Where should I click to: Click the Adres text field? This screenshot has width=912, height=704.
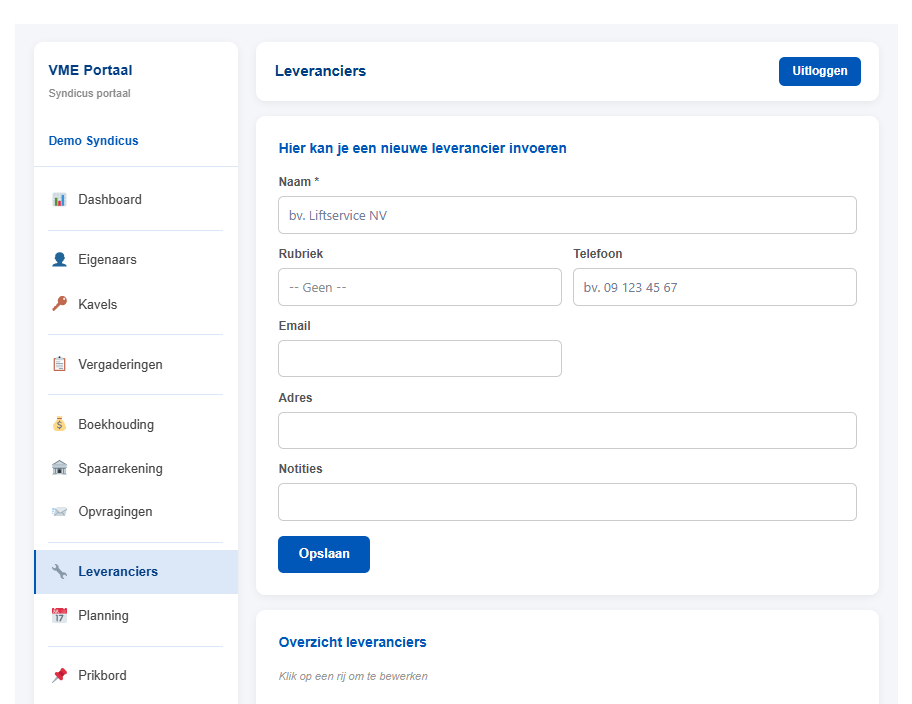point(567,431)
